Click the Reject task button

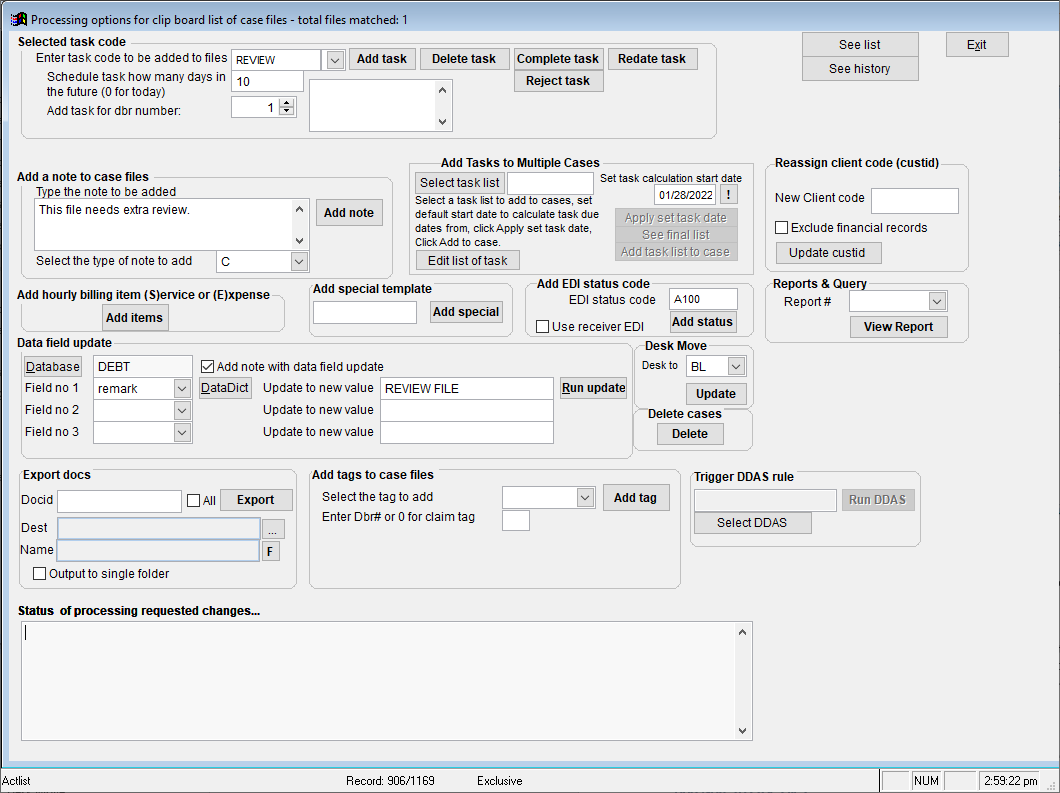tap(558, 80)
